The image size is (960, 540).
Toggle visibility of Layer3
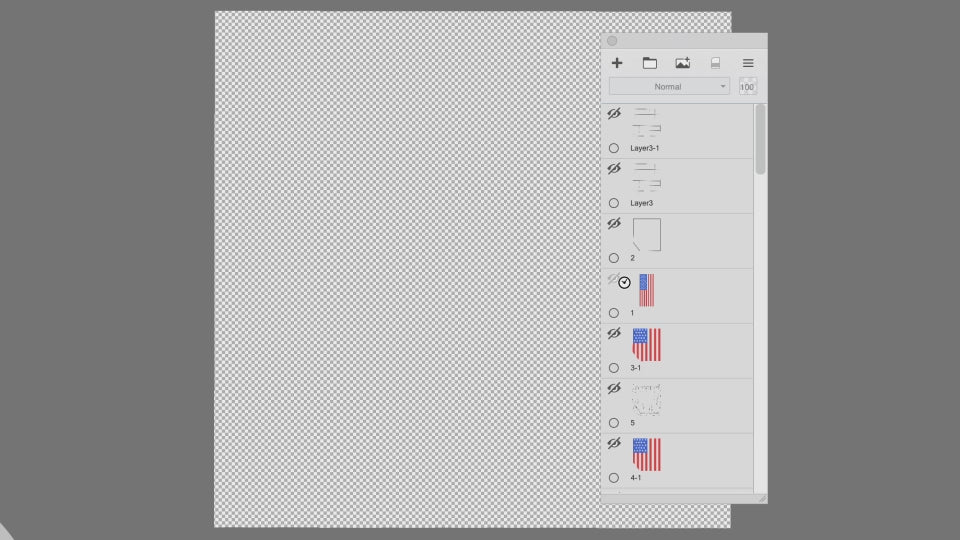[x=614, y=169]
